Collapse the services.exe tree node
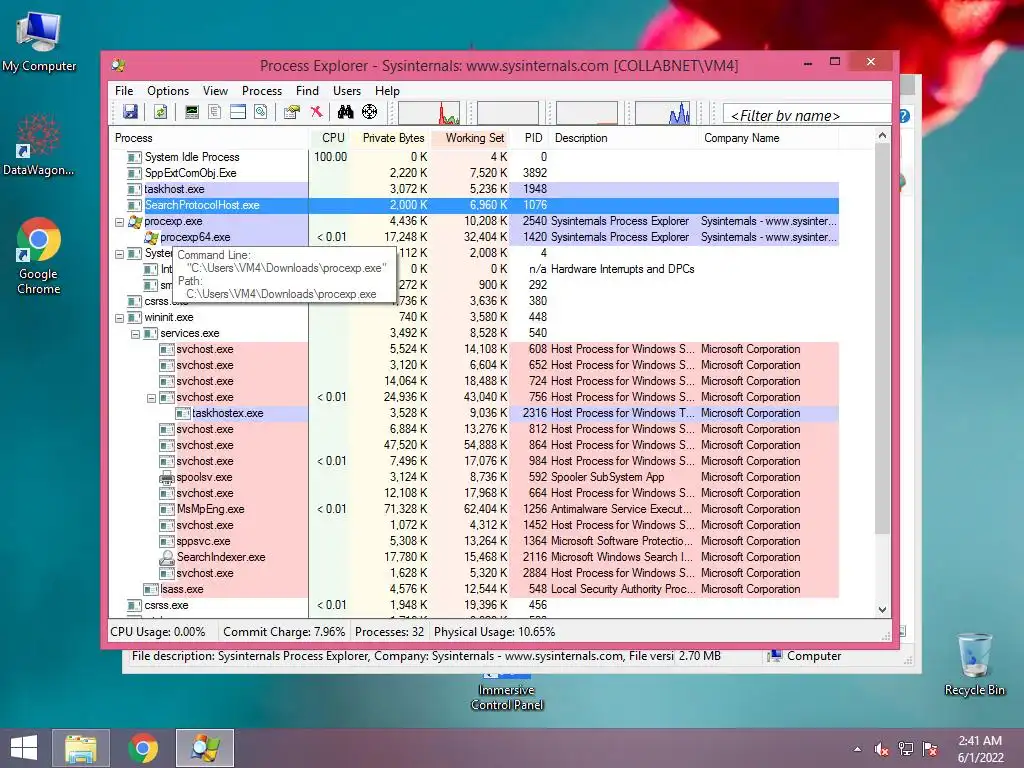The height and width of the screenshot is (768, 1024). (135, 334)
